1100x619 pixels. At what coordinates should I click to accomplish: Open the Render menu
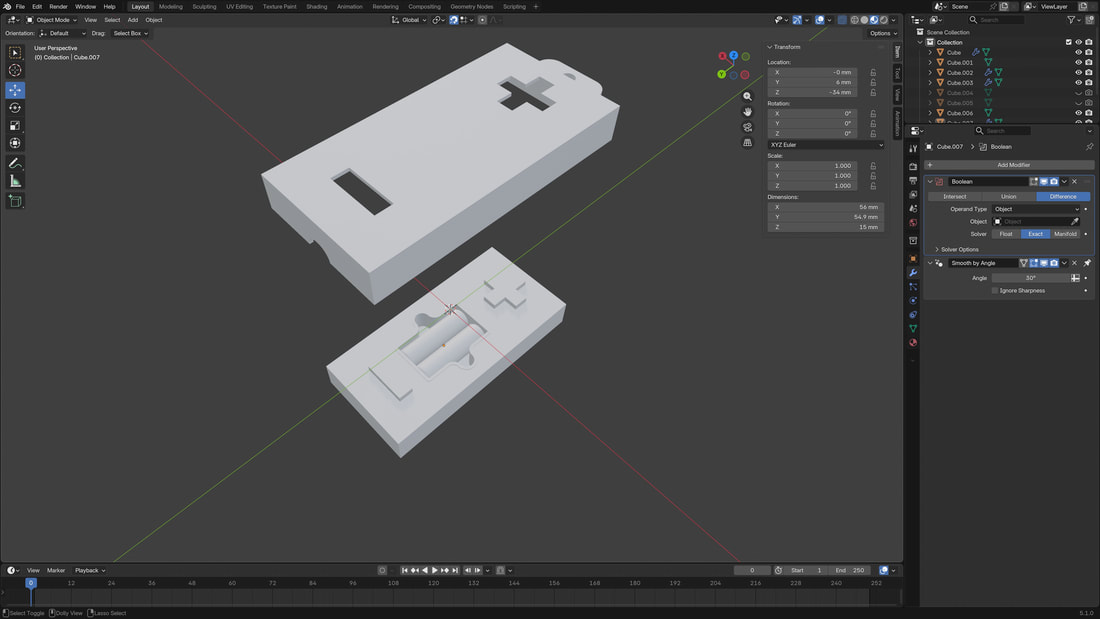[x=59, y=6]
